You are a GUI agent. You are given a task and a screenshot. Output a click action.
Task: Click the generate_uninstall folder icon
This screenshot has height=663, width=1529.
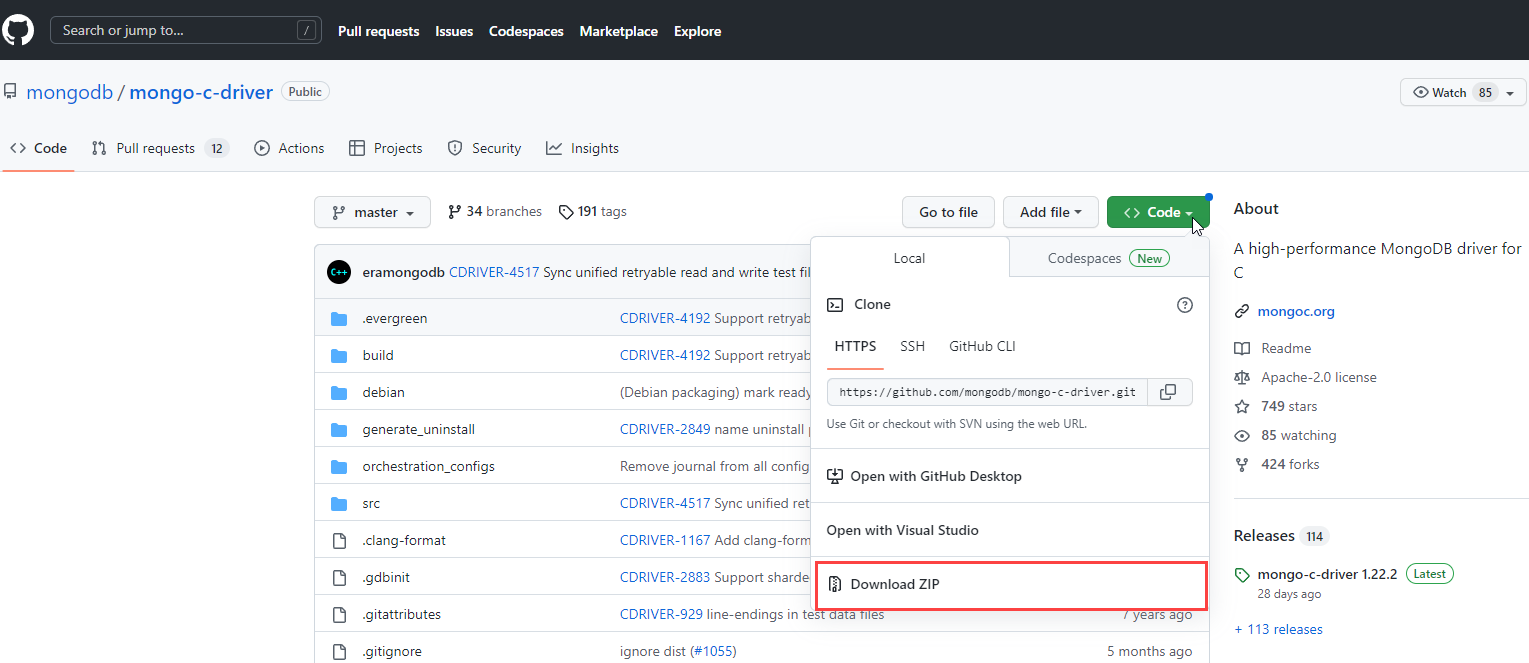[x=339, y=430]
